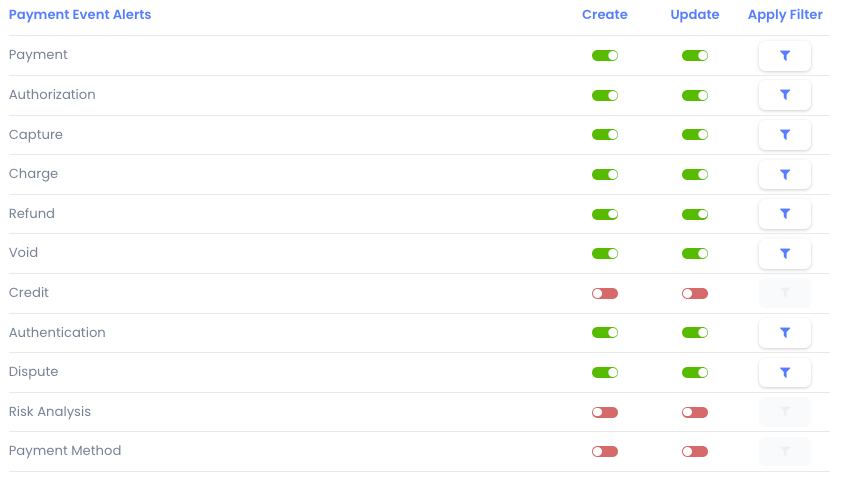Switch off Authentication Create toggle
The width and height of the screenshot is (841, 478).
click(x=605, y=333)
